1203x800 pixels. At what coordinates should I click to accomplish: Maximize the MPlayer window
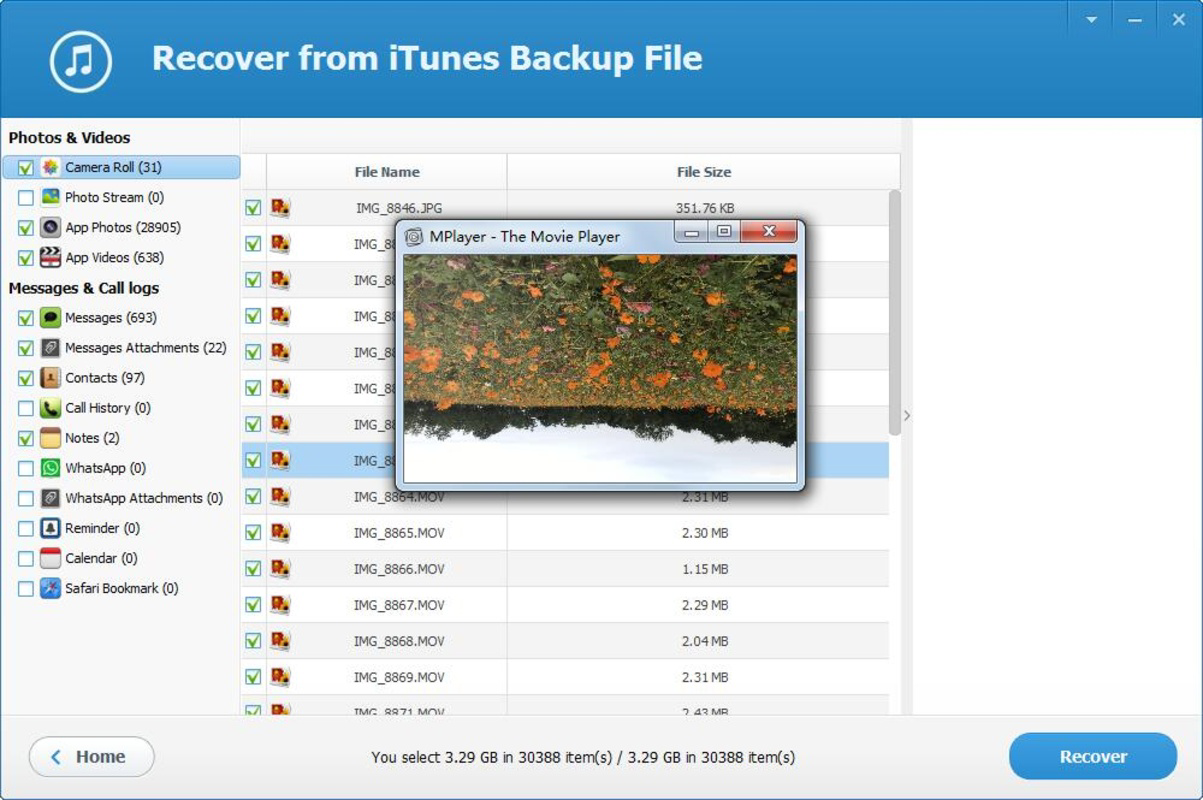point(723,232)
